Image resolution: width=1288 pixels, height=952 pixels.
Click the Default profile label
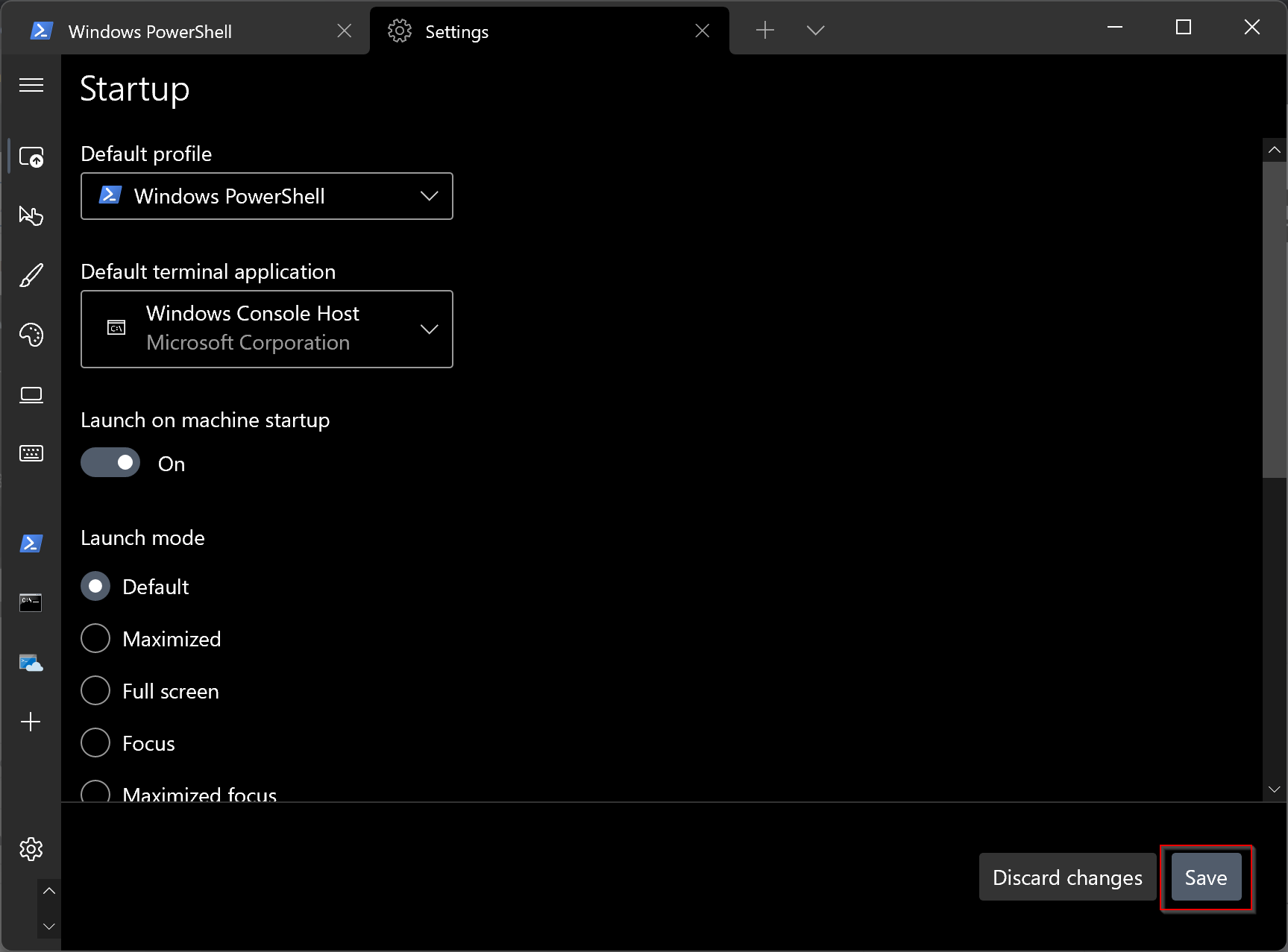pos(146,154)
